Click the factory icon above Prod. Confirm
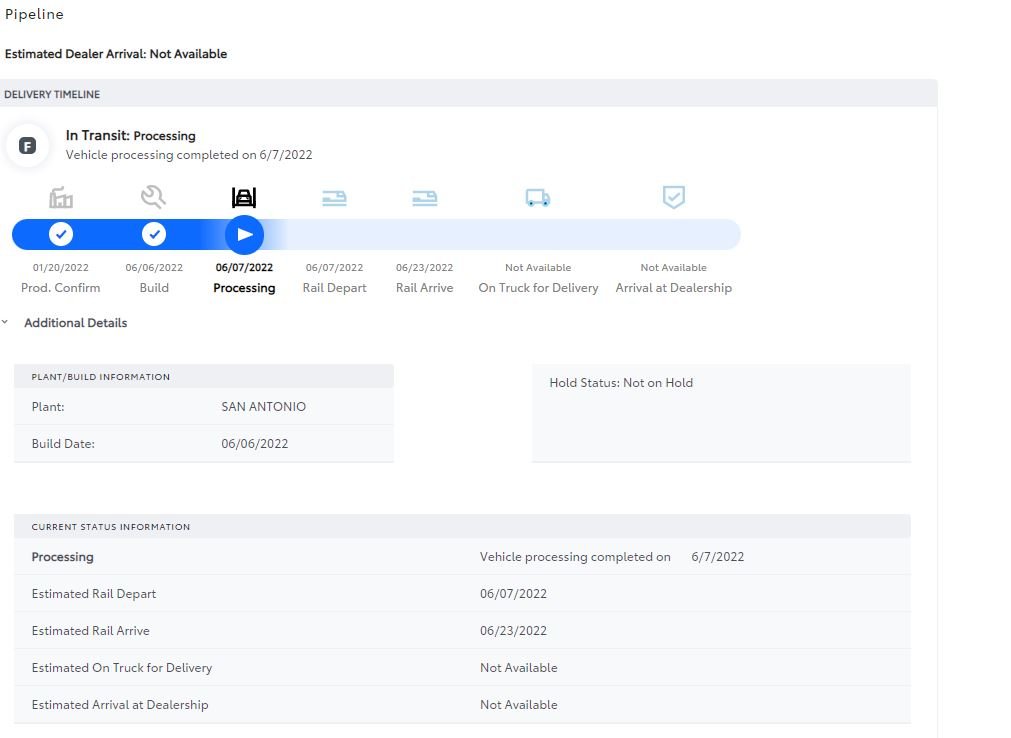 click(61, 197)
